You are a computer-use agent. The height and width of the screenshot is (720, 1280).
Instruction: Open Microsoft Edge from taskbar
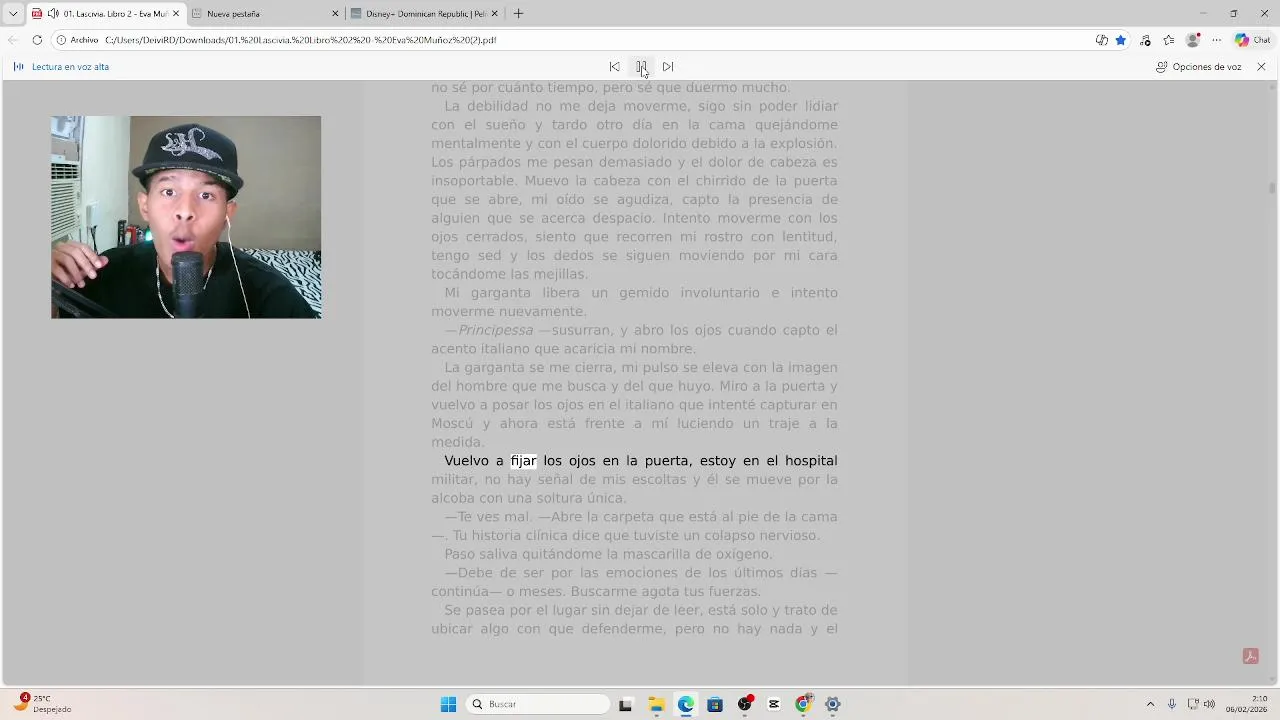685,704
